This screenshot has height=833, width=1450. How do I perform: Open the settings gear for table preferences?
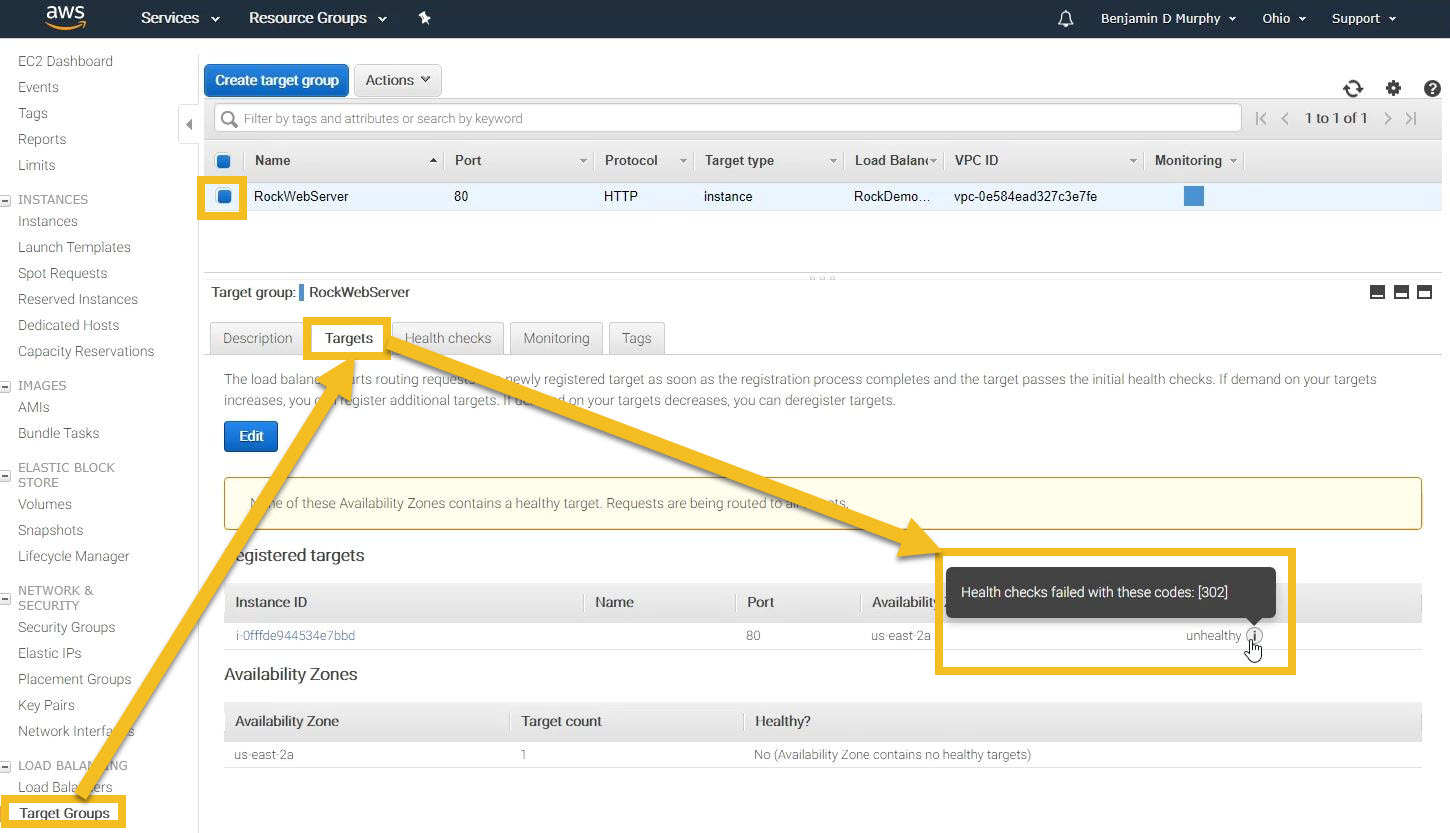click(x=1393, y=88)
